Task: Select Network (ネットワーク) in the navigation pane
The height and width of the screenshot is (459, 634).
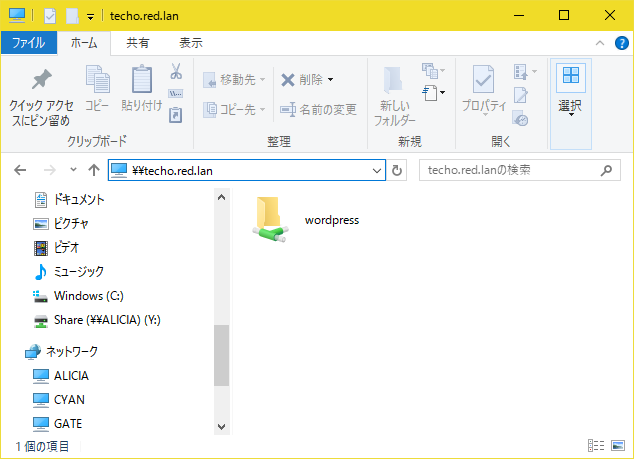Action: 61,351
